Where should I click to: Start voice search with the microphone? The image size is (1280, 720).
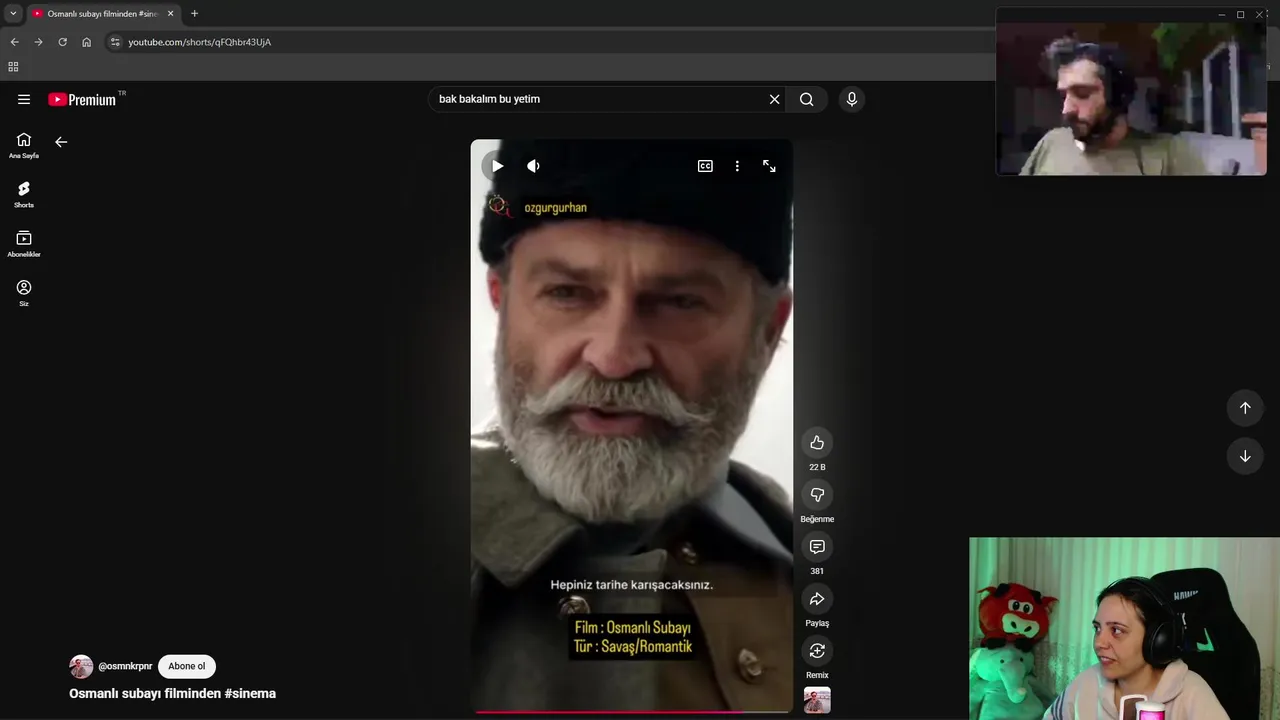[852, 99]
